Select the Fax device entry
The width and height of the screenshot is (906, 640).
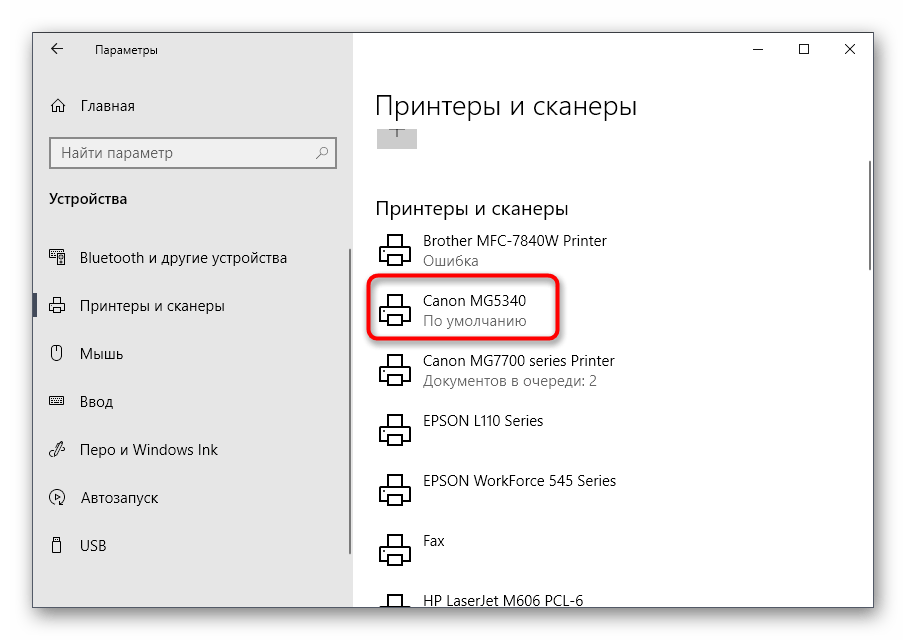point(433,541)
